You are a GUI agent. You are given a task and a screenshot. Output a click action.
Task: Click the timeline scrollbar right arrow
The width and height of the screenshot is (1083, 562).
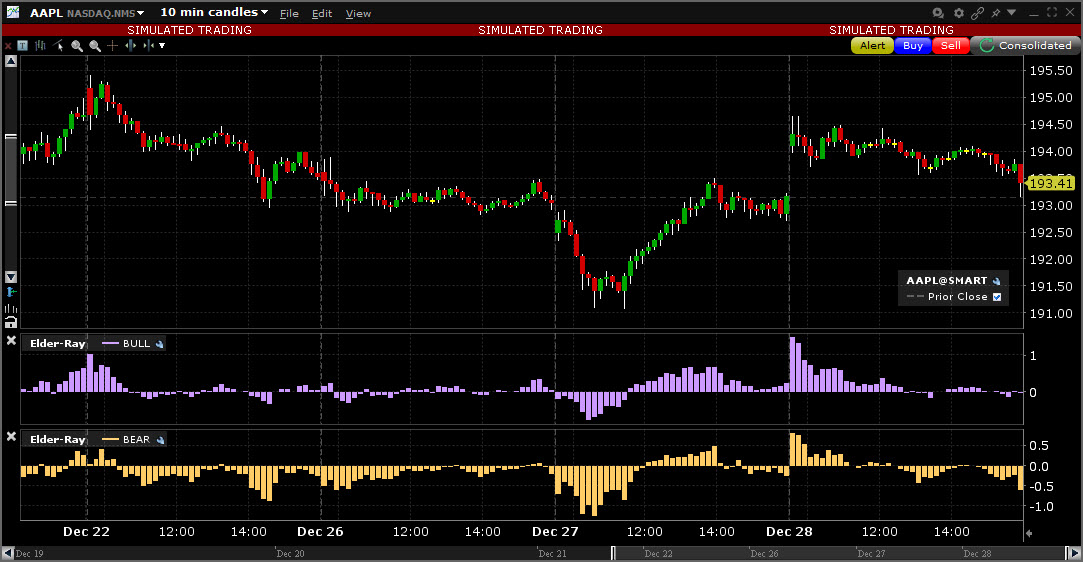(1073, 553)
